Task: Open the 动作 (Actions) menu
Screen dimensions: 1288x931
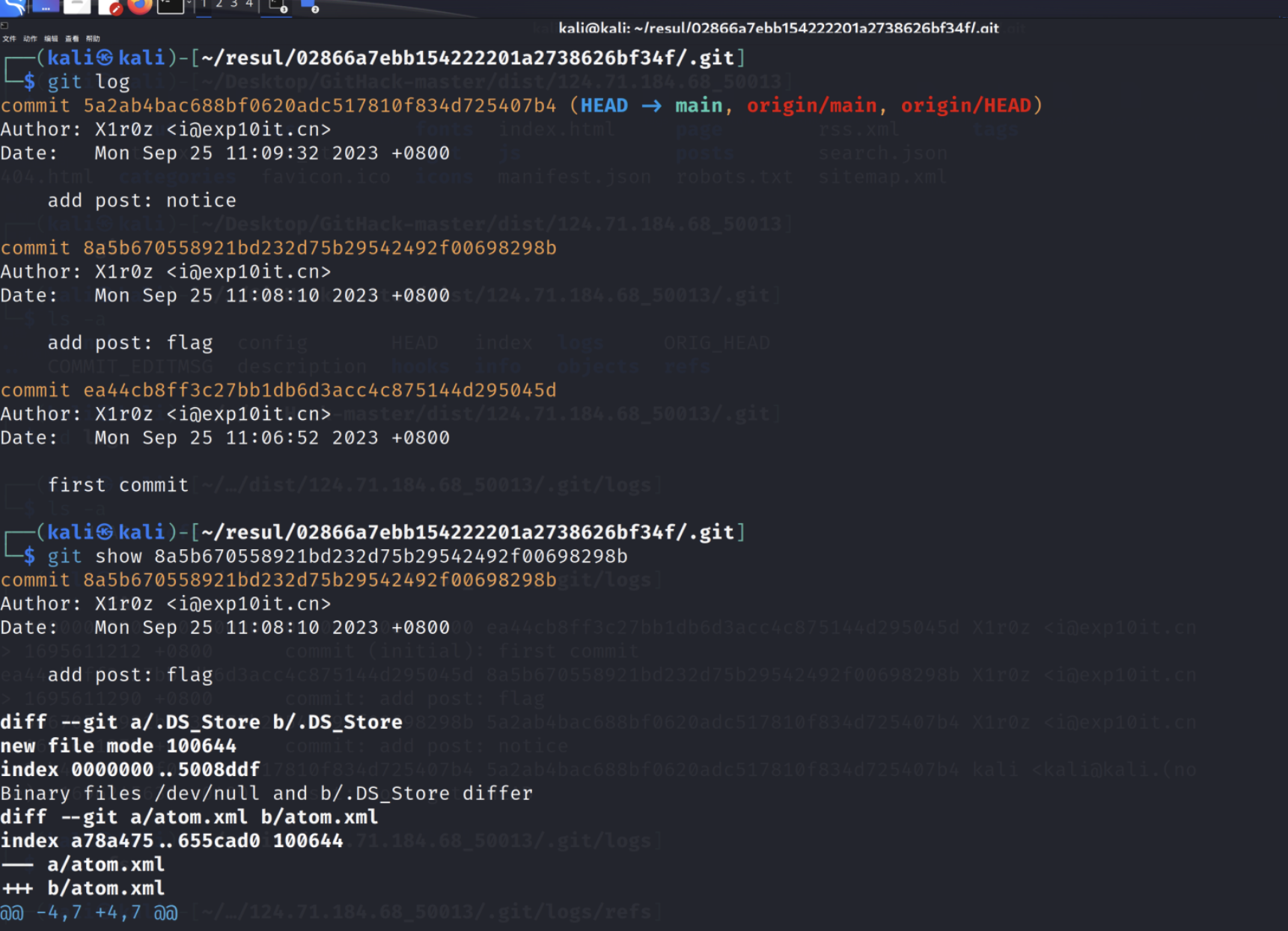Action: click(30, 39)
